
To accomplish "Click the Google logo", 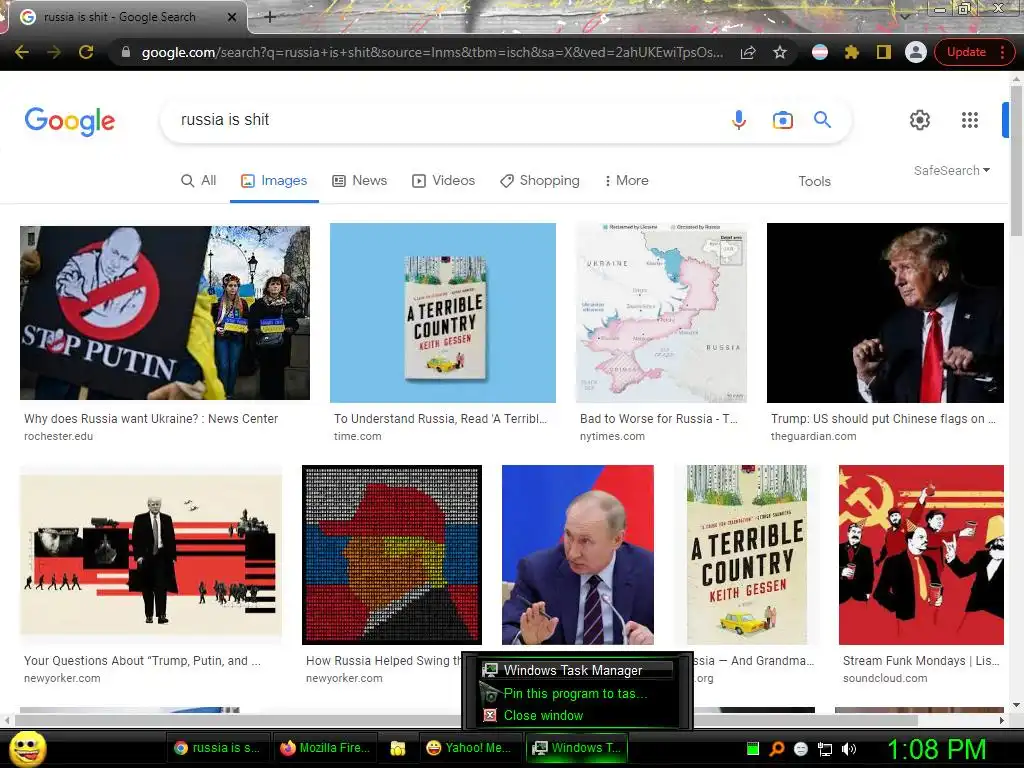I will click(70, 121).
